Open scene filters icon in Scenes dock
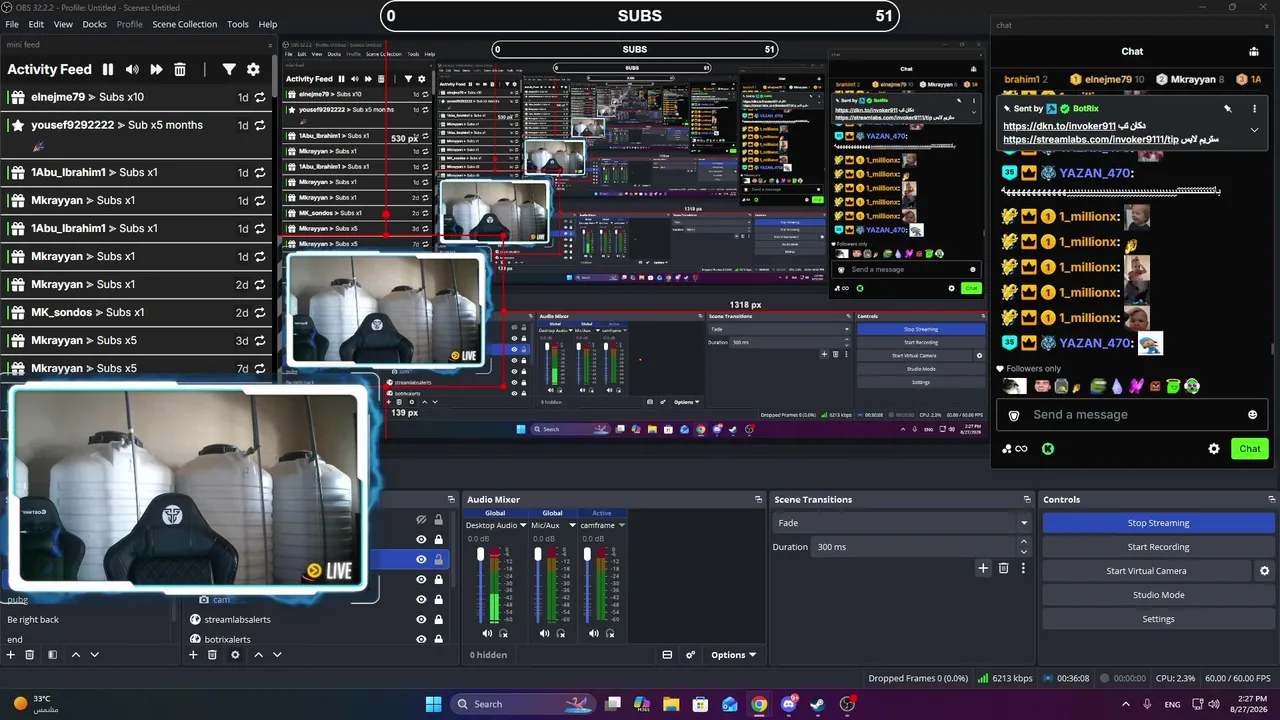 pos(52,655)
